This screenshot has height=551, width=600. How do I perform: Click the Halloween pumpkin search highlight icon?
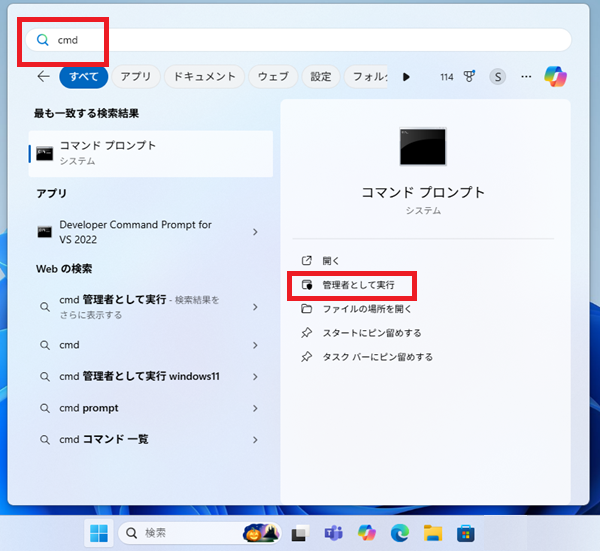pyautogui.click(x=261, y=533)
